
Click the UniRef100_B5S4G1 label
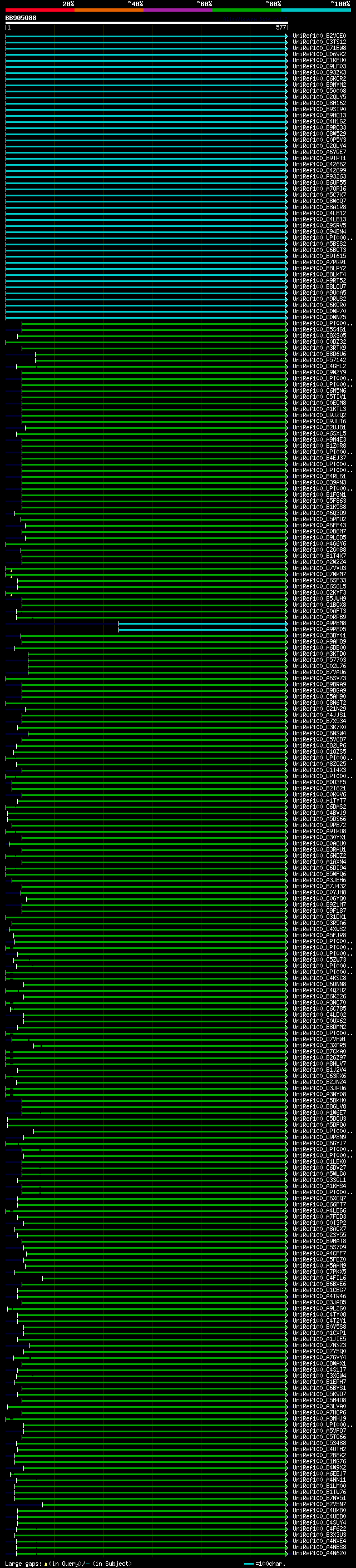tap(319, 329)
